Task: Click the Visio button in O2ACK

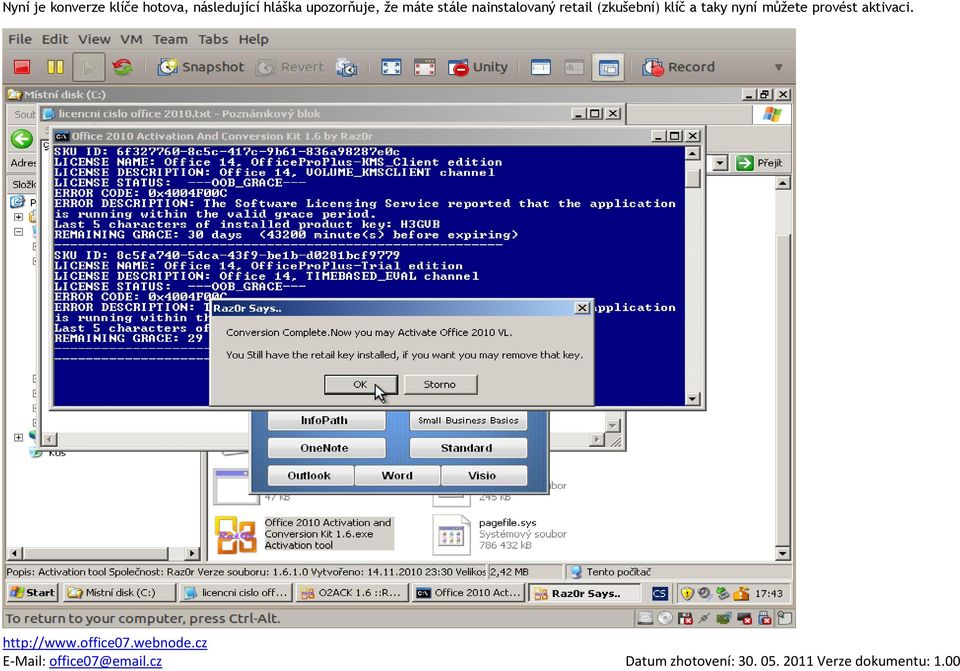Action: tap(482, 476)
